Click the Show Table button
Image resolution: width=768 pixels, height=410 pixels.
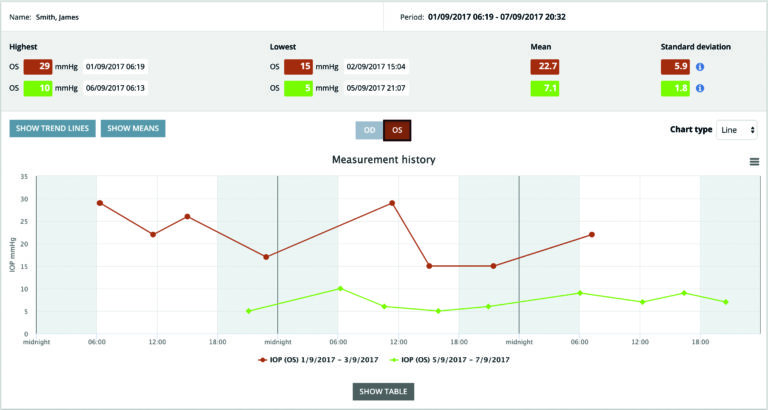(x=383, y=391)
